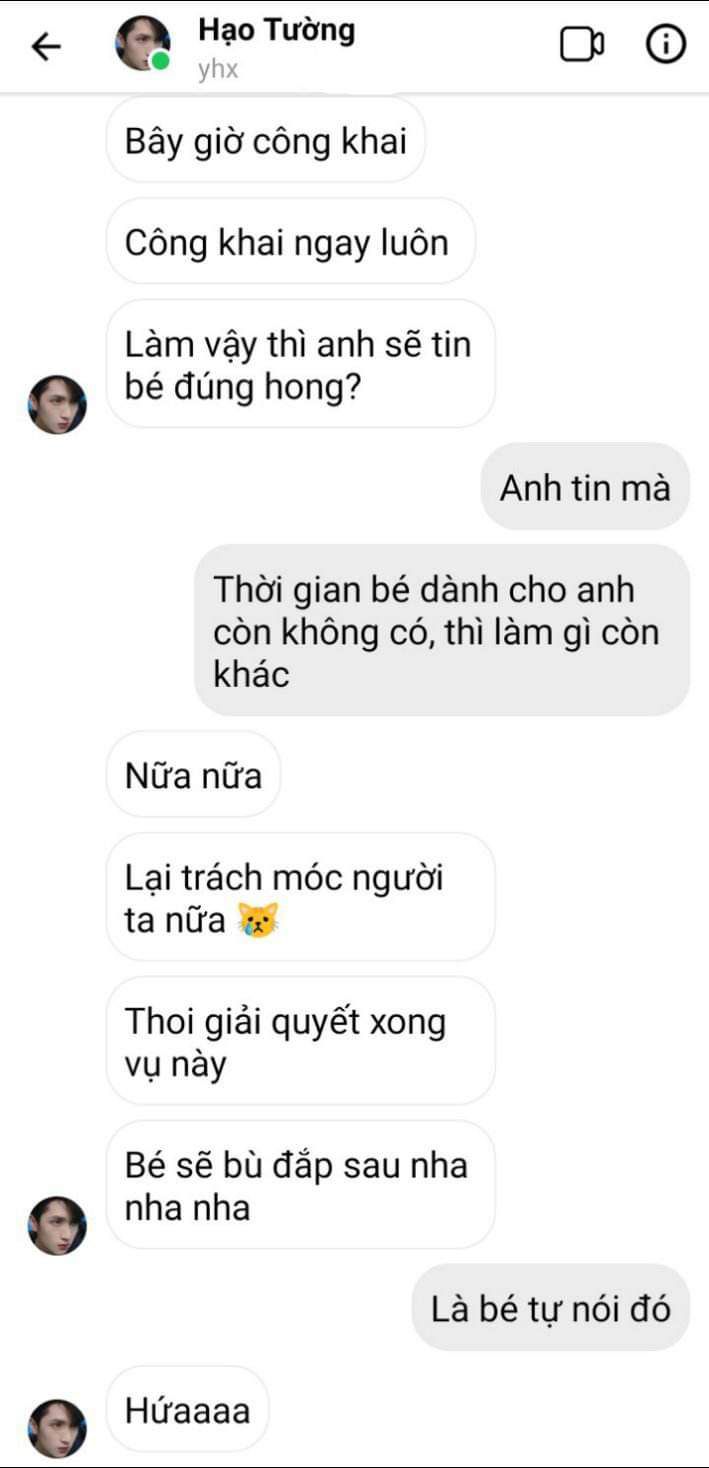
Task: Tap the yhx username under the name
Action: [x=218, y=70]
